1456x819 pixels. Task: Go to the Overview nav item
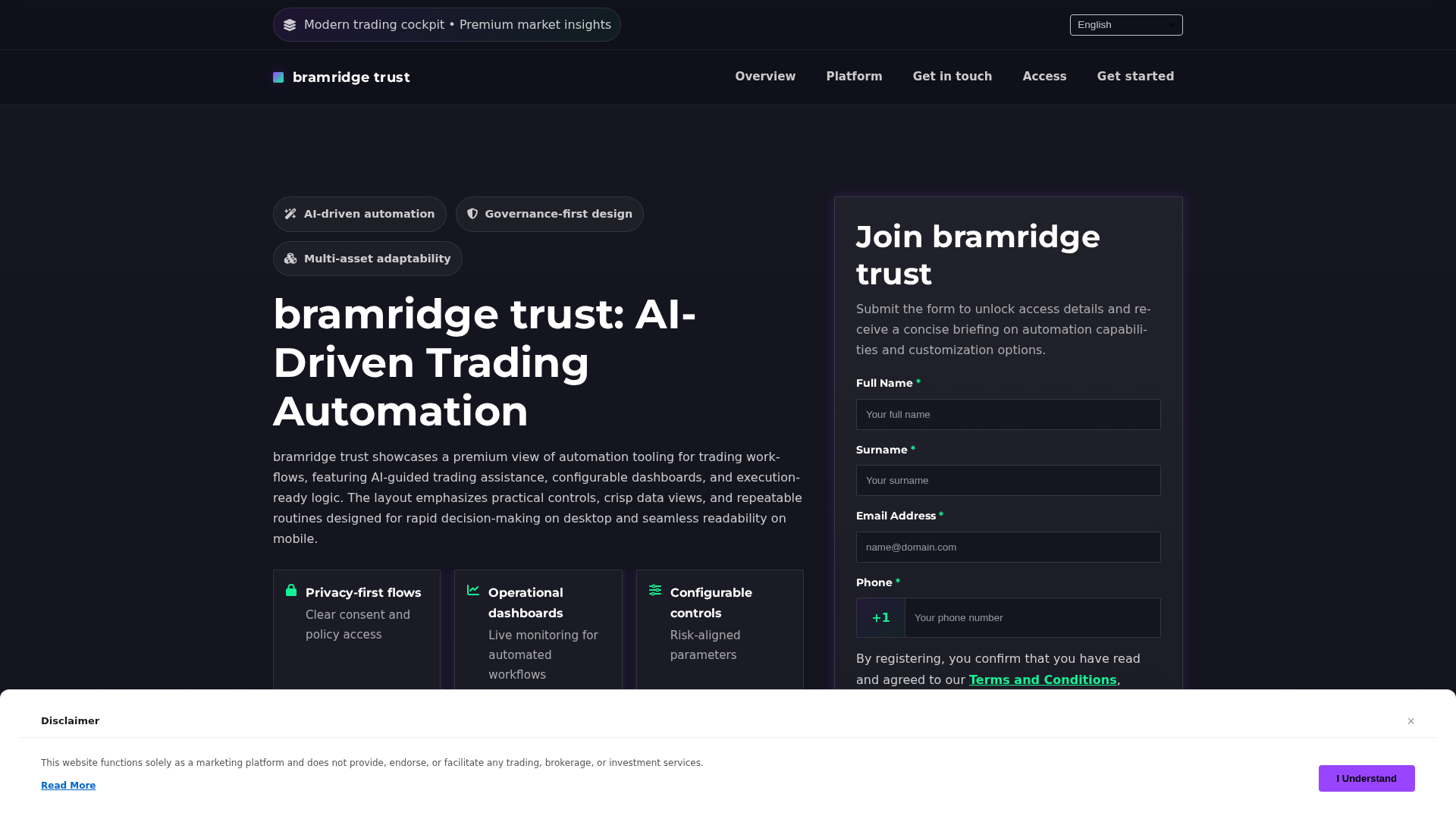click(x=765, y=77)
